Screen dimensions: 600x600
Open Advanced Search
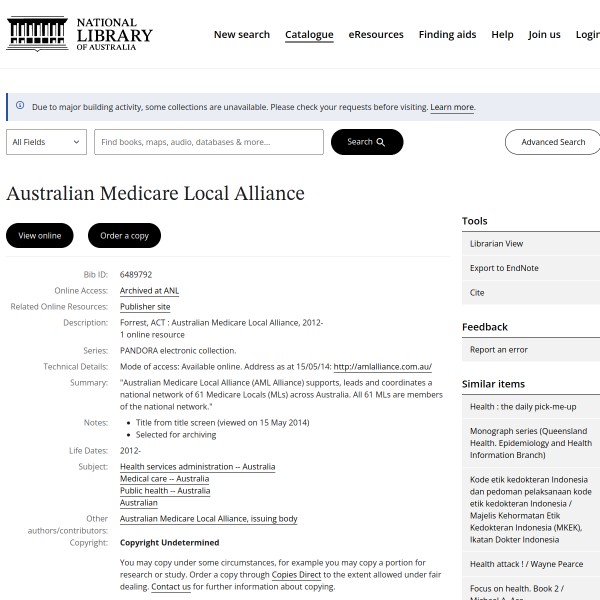552,142
